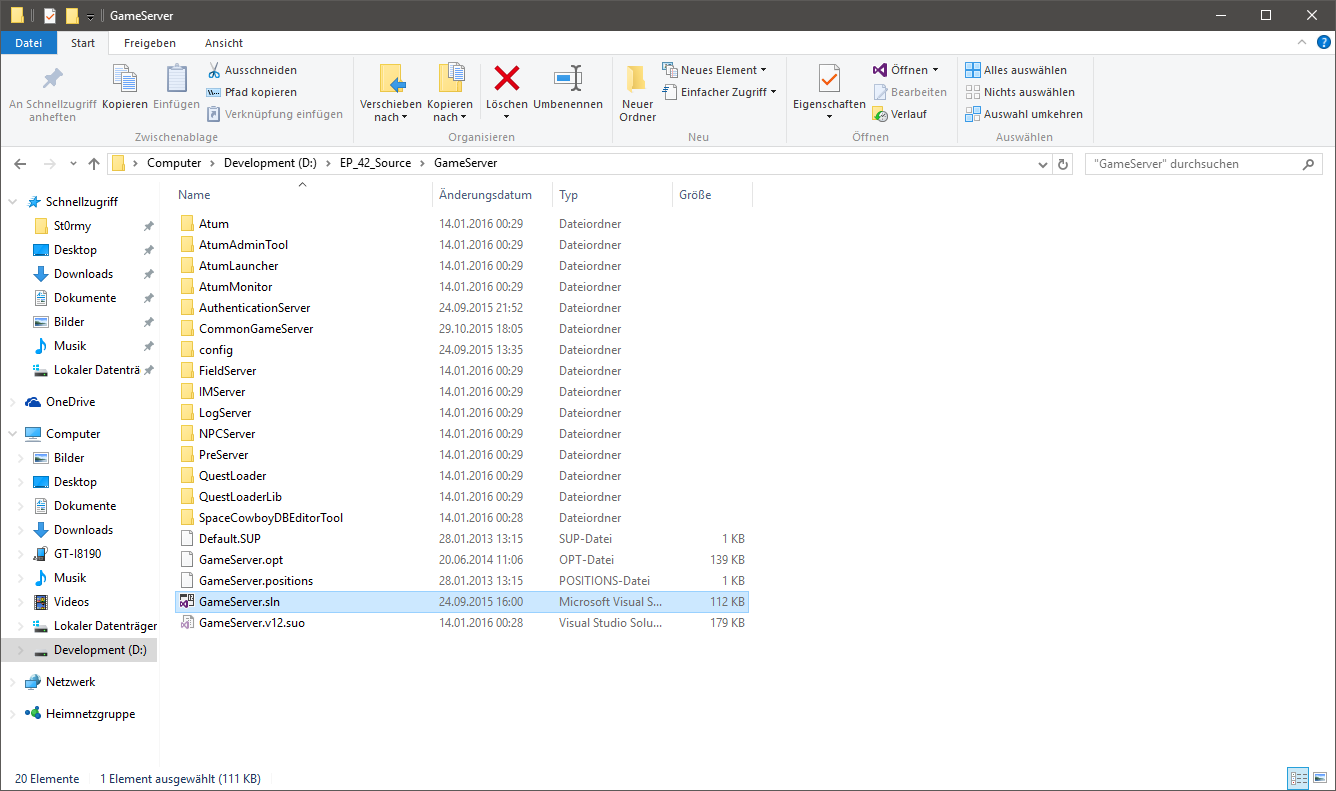Sort by the Name column header
Screen dimensions: 1336x791
(303, 195)
